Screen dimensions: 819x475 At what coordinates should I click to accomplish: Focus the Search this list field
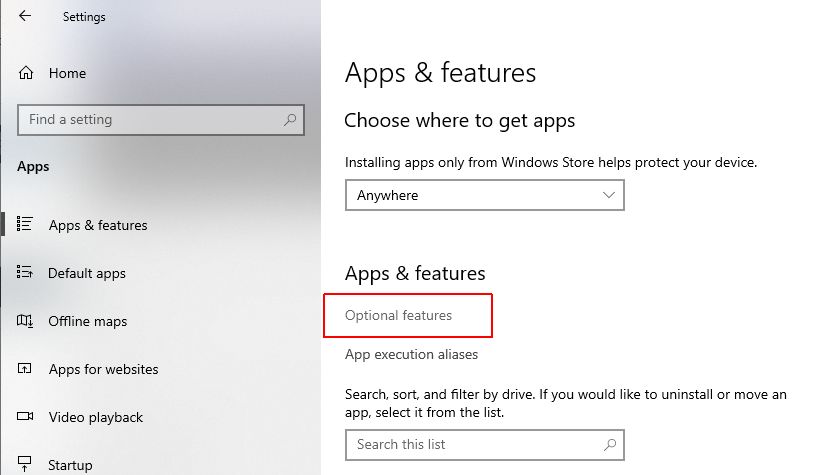[x=485, y=445]
